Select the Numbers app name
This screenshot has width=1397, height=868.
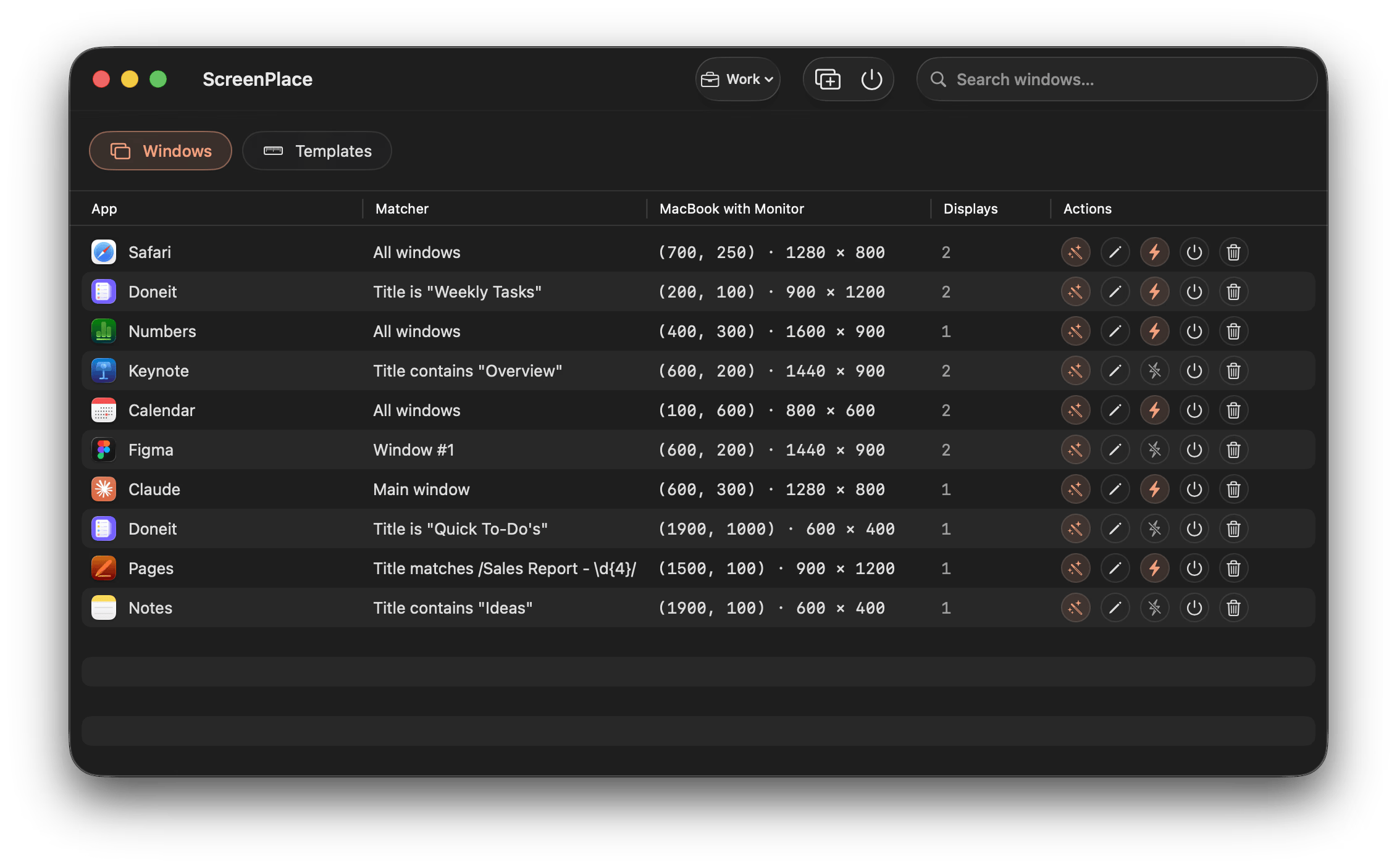pos(162,332)
